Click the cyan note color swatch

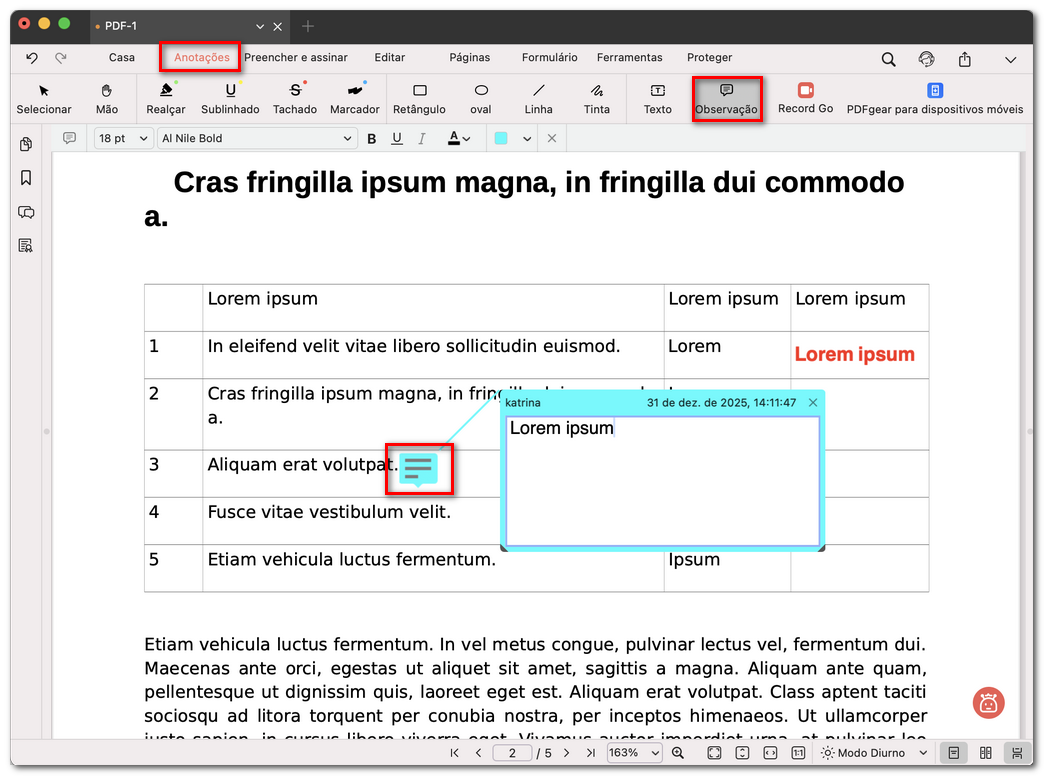(501, 138)
